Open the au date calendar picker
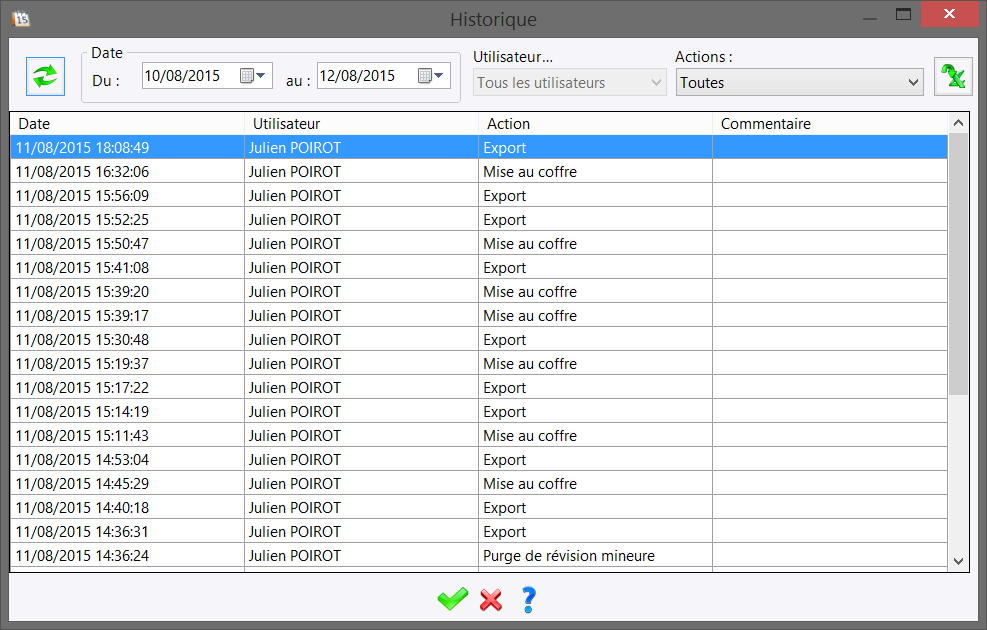 point(431,76)
